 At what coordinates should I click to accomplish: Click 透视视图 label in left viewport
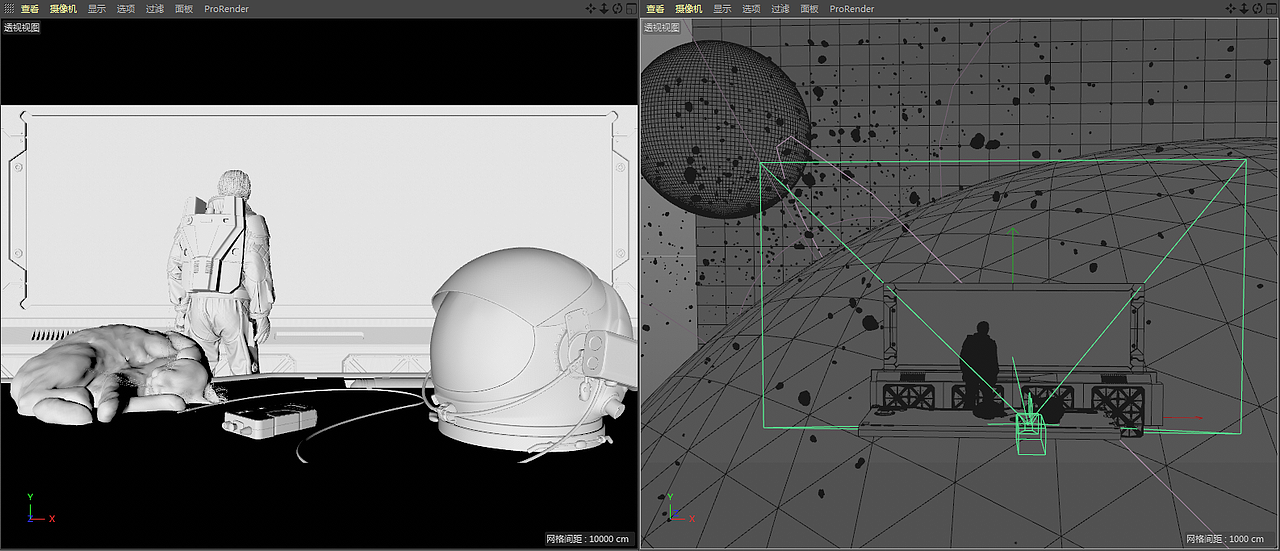(22, 27)
